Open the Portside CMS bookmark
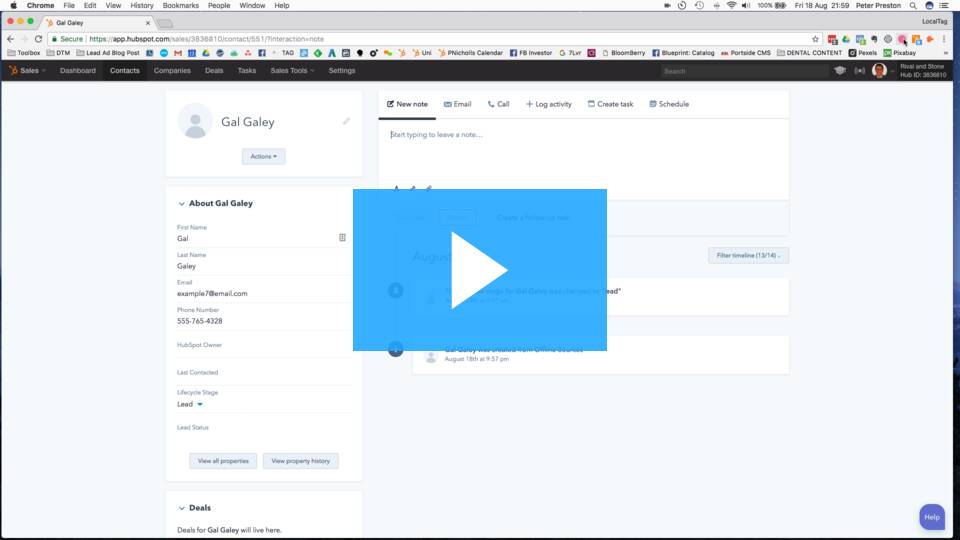The image size is (960, 540). pos(746,53)
